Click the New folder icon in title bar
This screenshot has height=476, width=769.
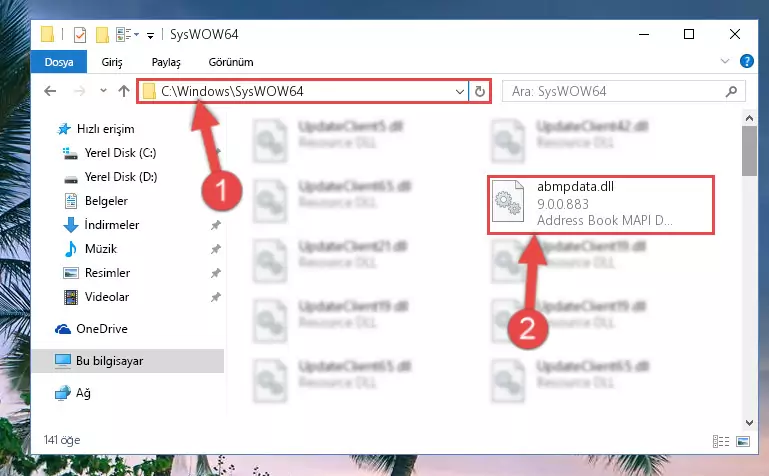102,35
